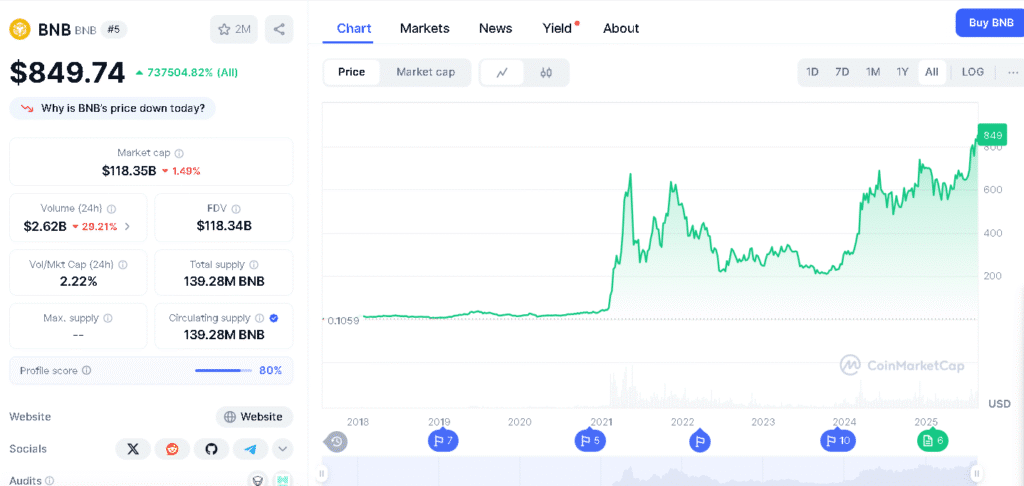Open the Yield tab
The width and height of the screenshot is (1024, 486).
(557, 28)
